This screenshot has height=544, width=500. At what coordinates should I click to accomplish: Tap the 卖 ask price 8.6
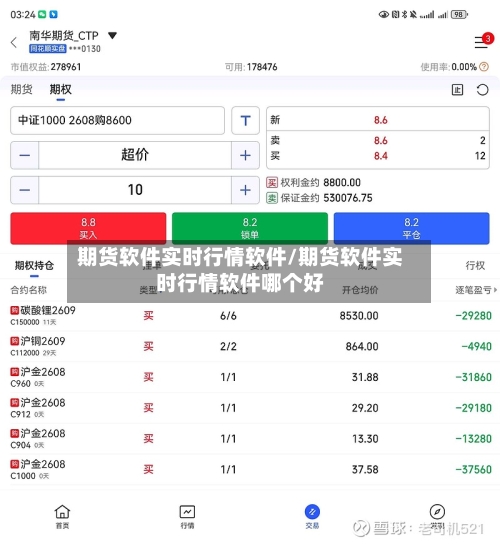click(380, 141)
